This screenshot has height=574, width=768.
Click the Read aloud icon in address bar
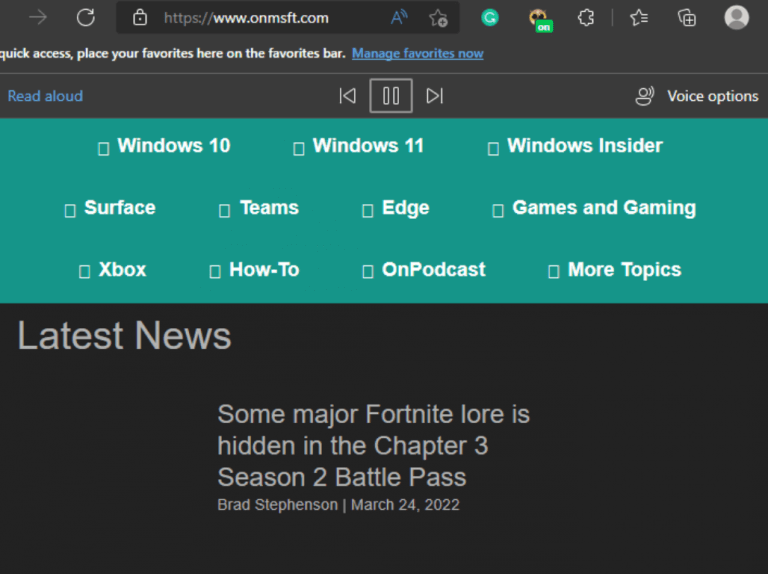coord(399,18)
